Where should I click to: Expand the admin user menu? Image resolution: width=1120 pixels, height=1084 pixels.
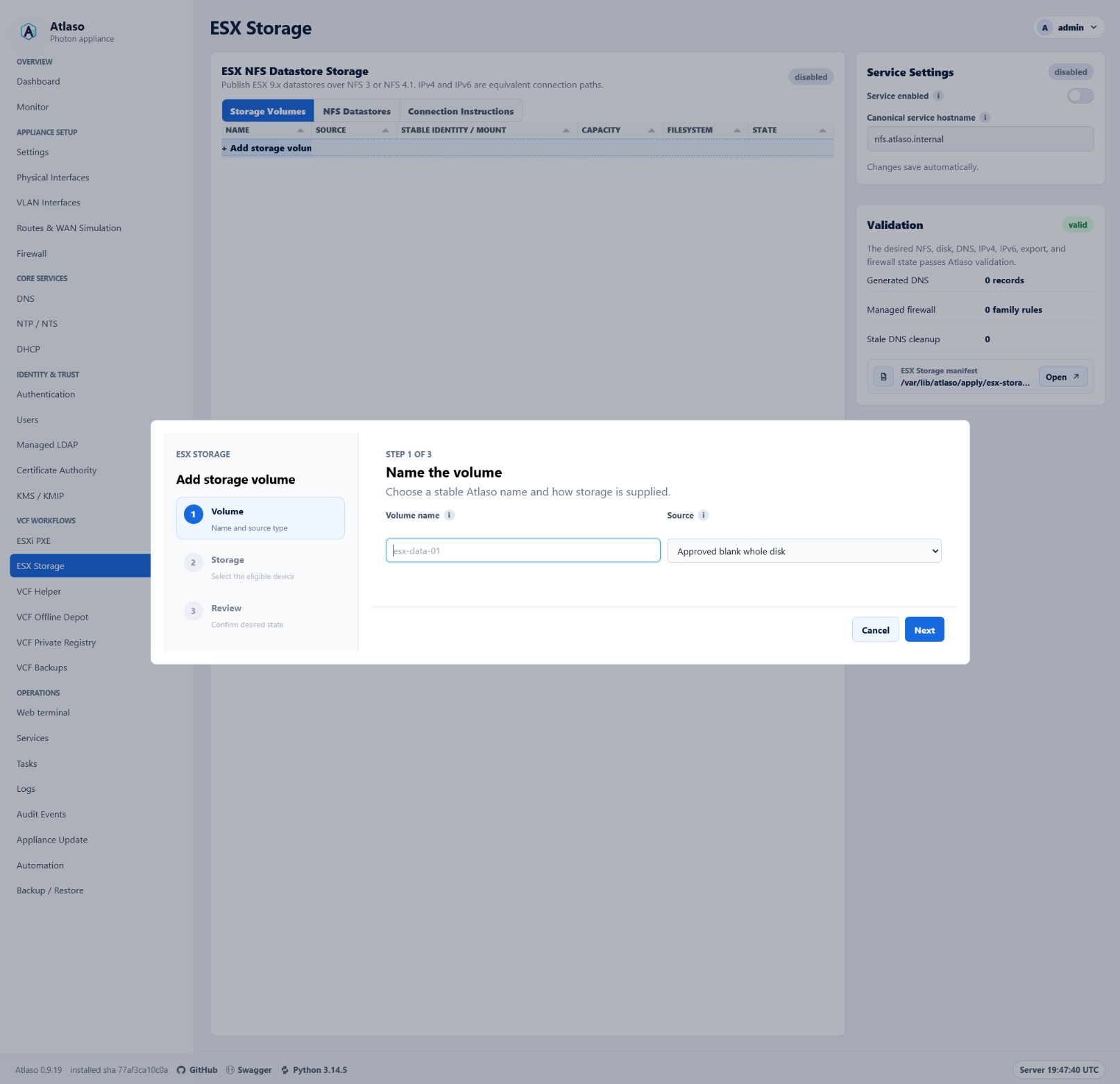[1069, 28]
